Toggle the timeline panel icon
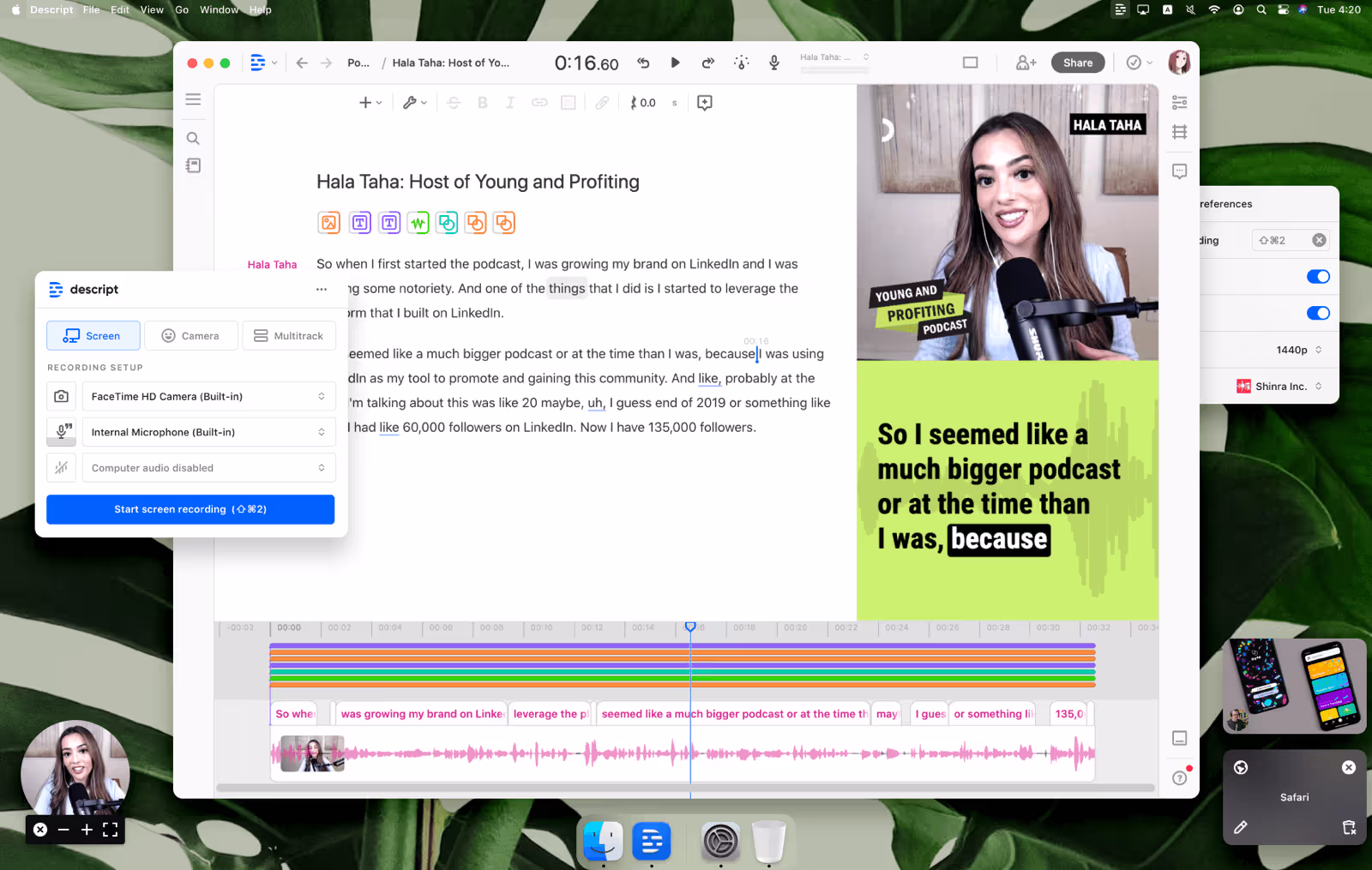This screenshot has width=1372, height=870. (x=1180, y=738)
